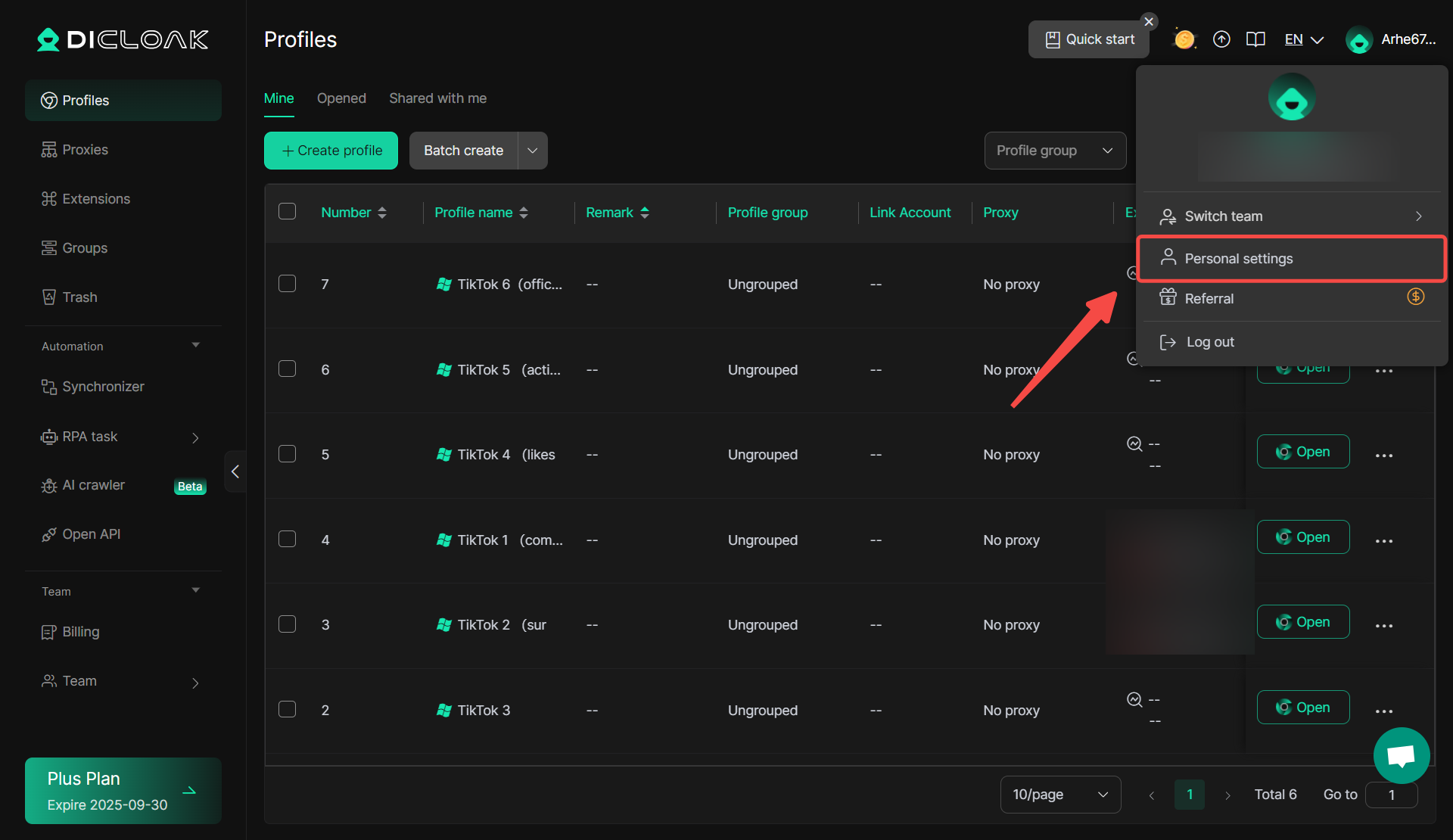Click the extension icon in row 5
Viewport: 1453px width, 840px height.
click(1134, 443)
